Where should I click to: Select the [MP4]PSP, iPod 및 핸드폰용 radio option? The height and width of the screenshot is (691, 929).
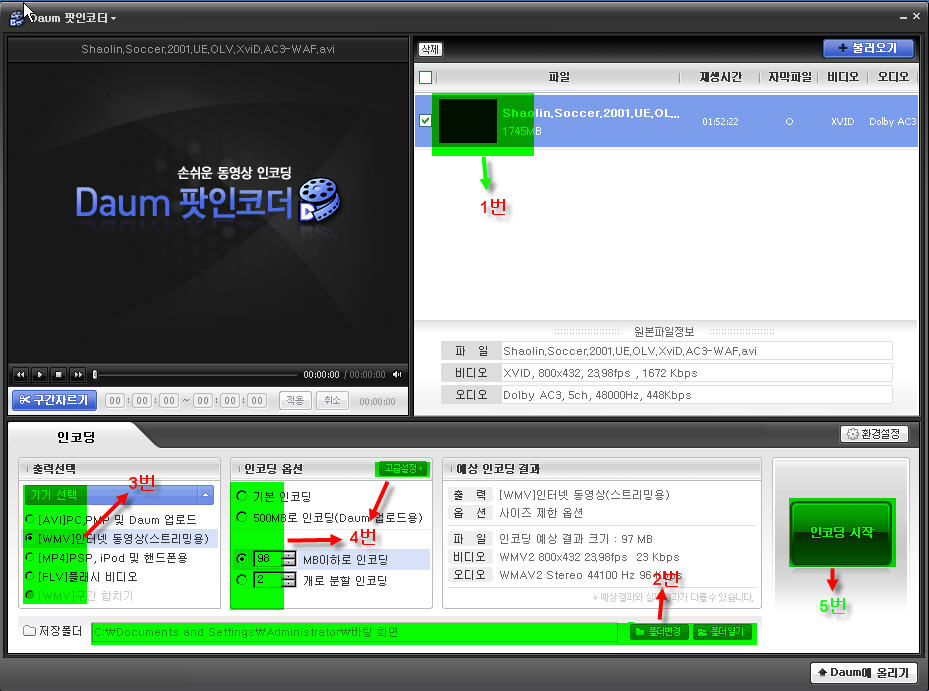click(x=30, y=557)
